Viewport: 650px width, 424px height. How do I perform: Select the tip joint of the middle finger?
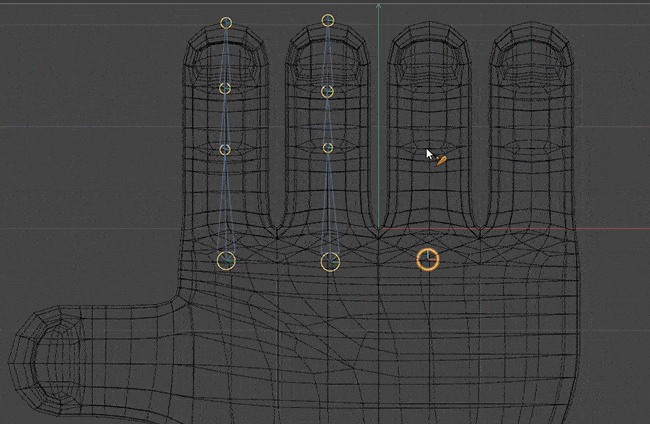click(328, 20)
